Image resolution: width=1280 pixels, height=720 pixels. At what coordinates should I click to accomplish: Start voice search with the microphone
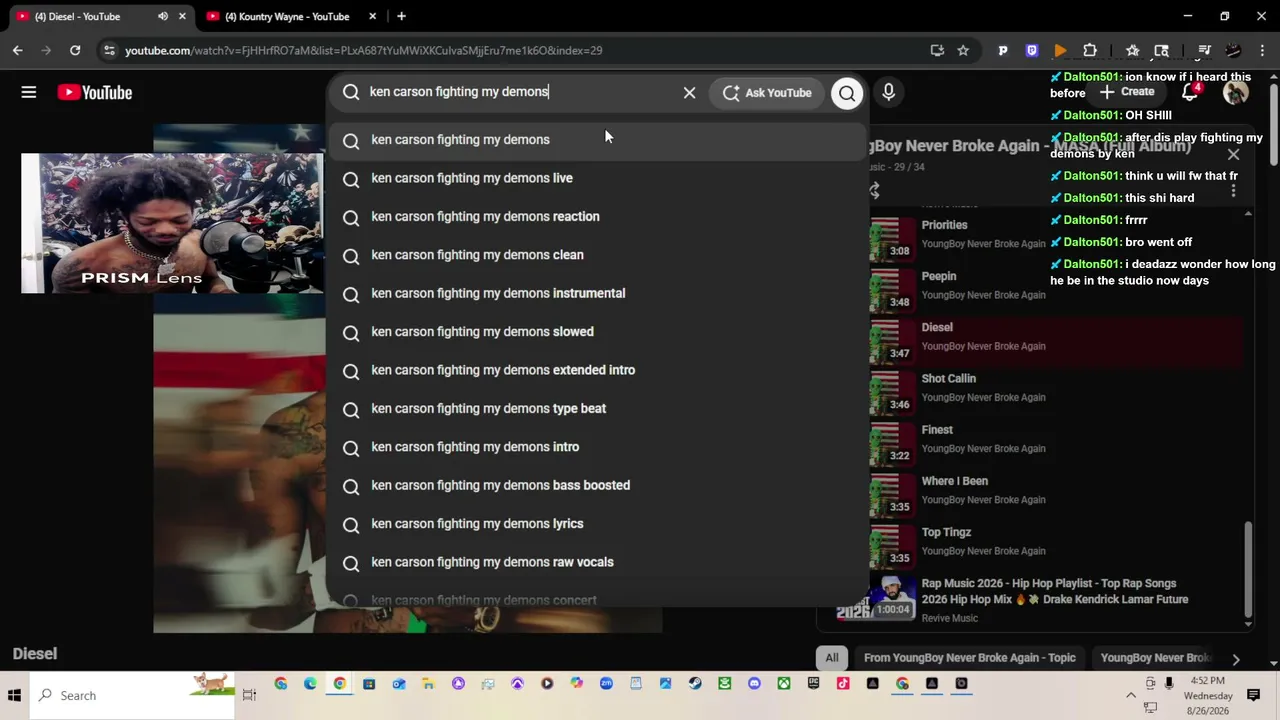(x=888, y=92)
